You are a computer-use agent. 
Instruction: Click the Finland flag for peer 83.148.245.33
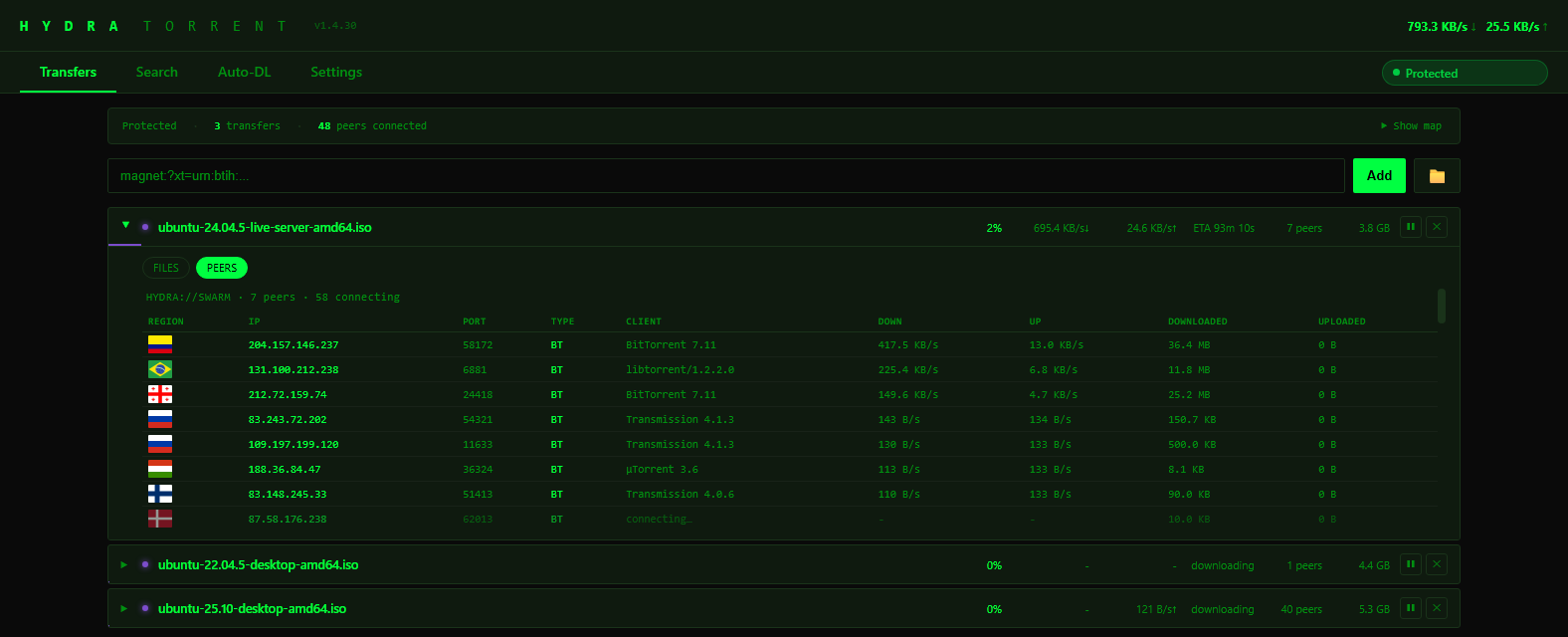click(160, 494)
